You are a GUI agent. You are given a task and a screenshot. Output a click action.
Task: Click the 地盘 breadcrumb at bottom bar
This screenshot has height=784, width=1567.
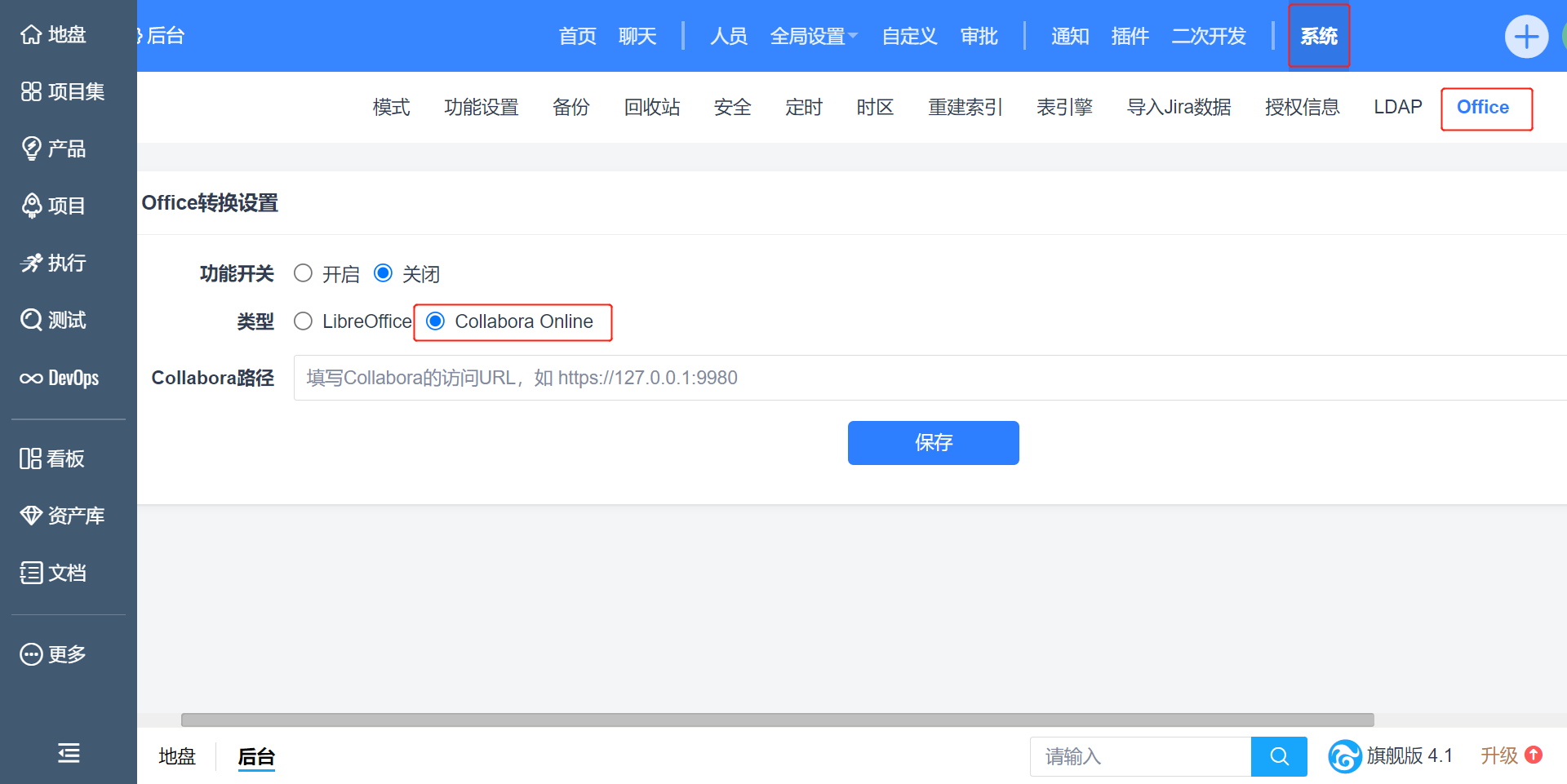tap(177, 756)
